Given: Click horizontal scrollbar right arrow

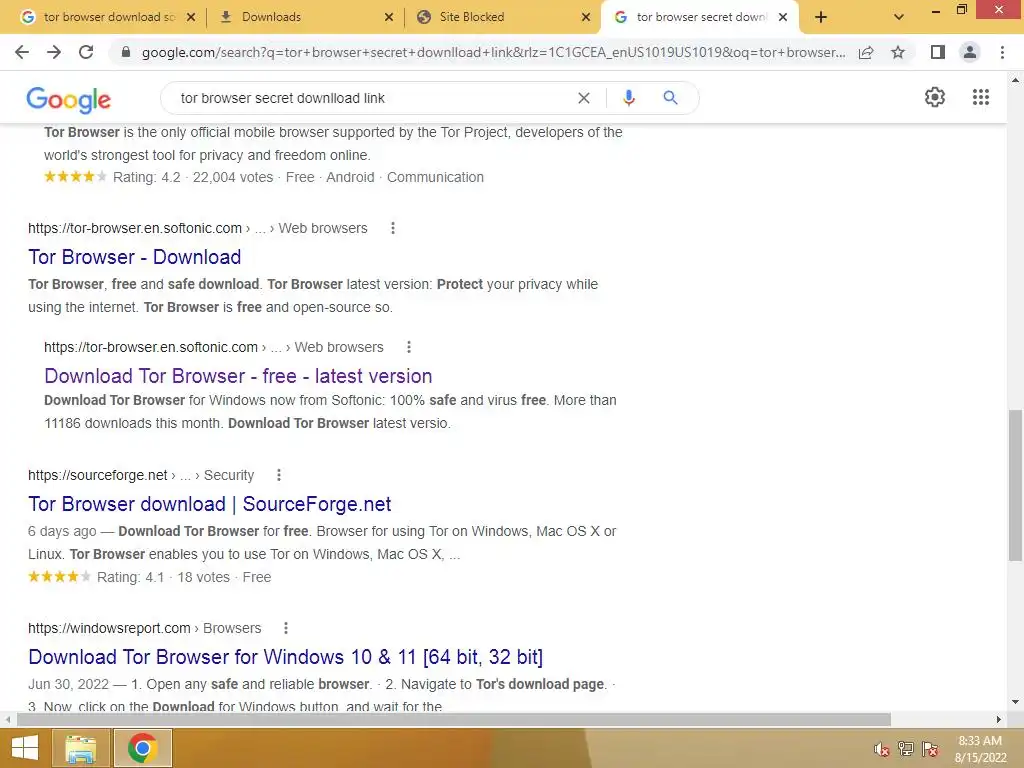Looking at the screenshot, I should tap(999, 720).
